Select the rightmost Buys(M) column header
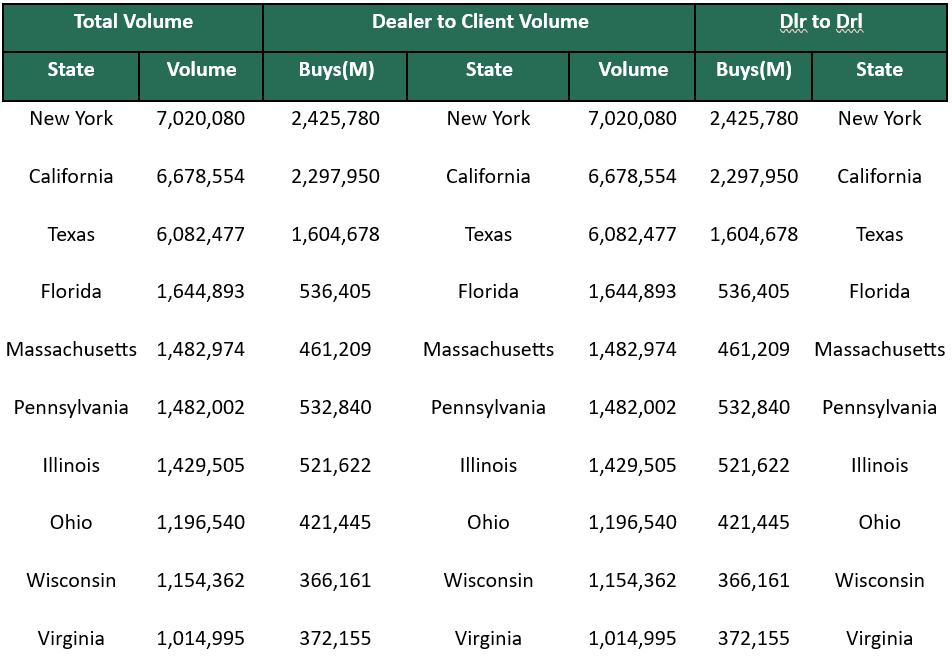 click(754, 70)
